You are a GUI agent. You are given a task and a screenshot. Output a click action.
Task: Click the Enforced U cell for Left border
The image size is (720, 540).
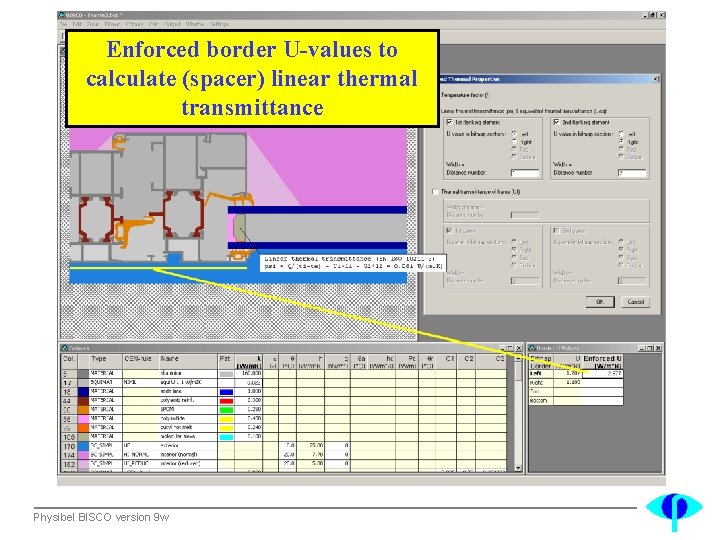[x=602, y=374]
